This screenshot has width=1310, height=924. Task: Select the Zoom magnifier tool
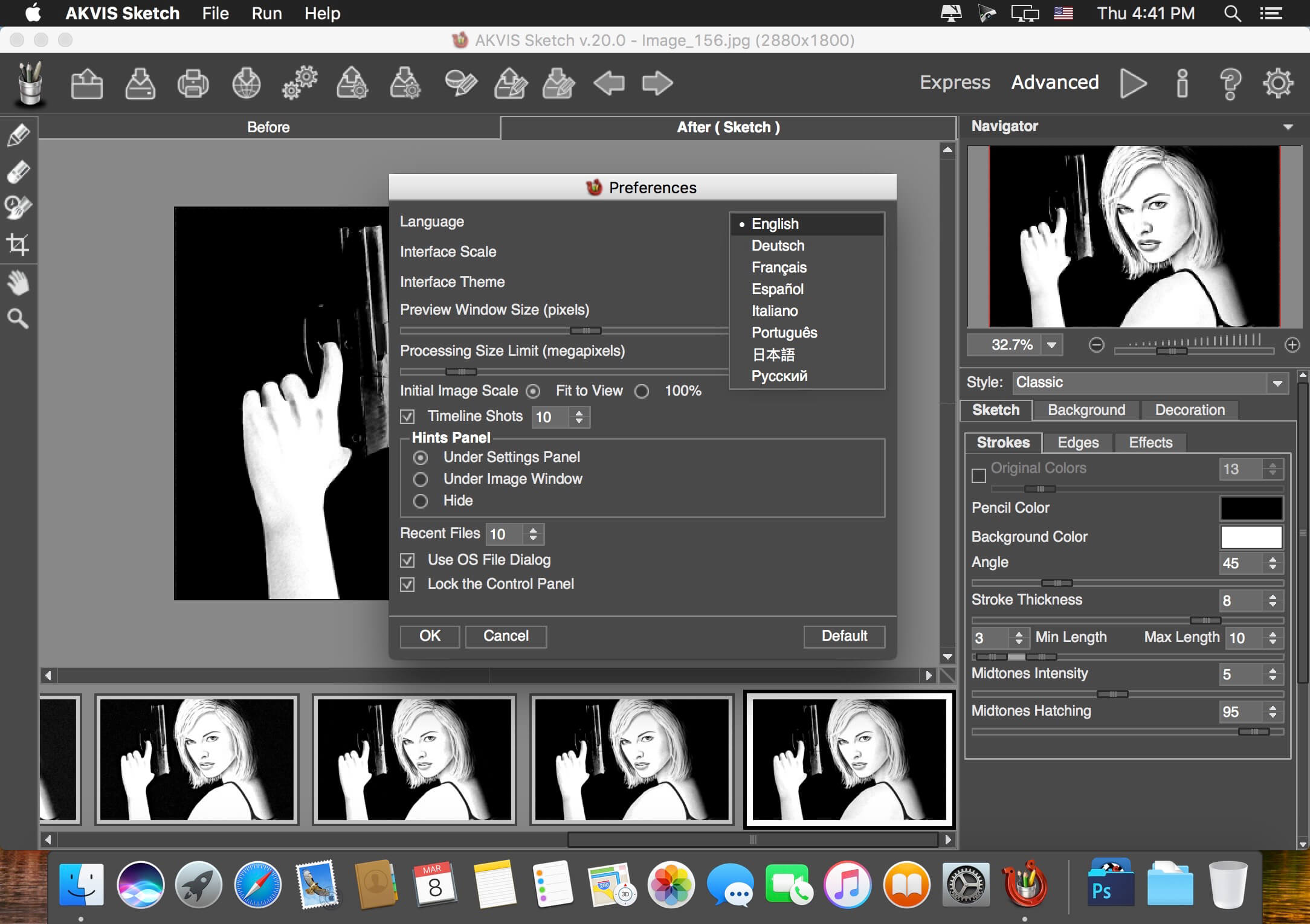[x=18, y=318]
